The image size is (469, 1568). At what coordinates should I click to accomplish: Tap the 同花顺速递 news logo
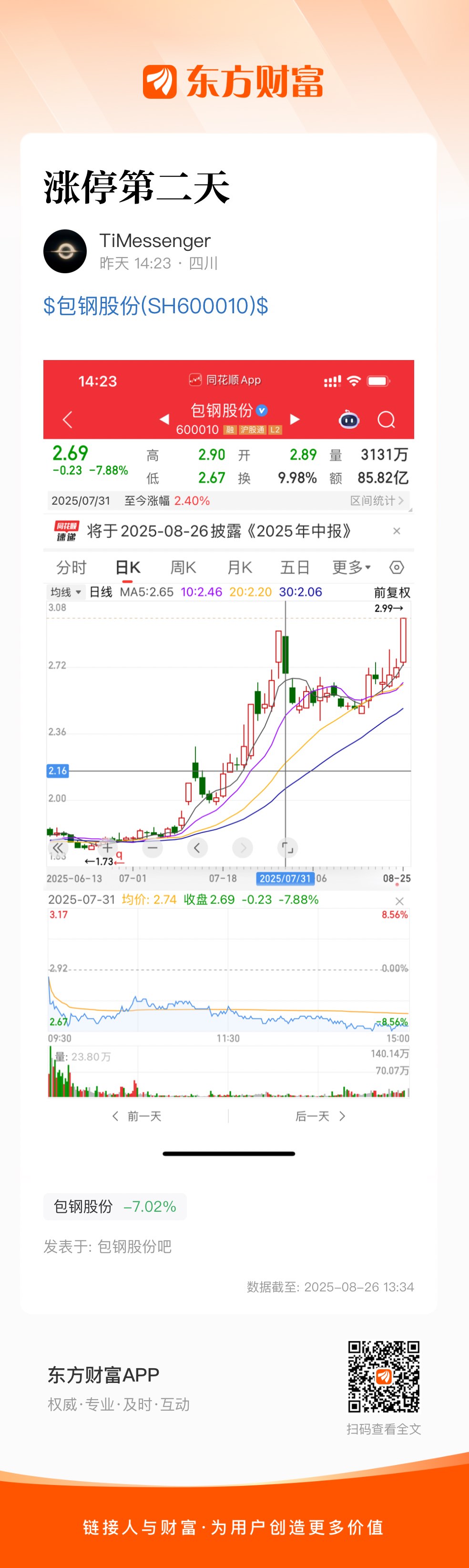coord(66,531)
